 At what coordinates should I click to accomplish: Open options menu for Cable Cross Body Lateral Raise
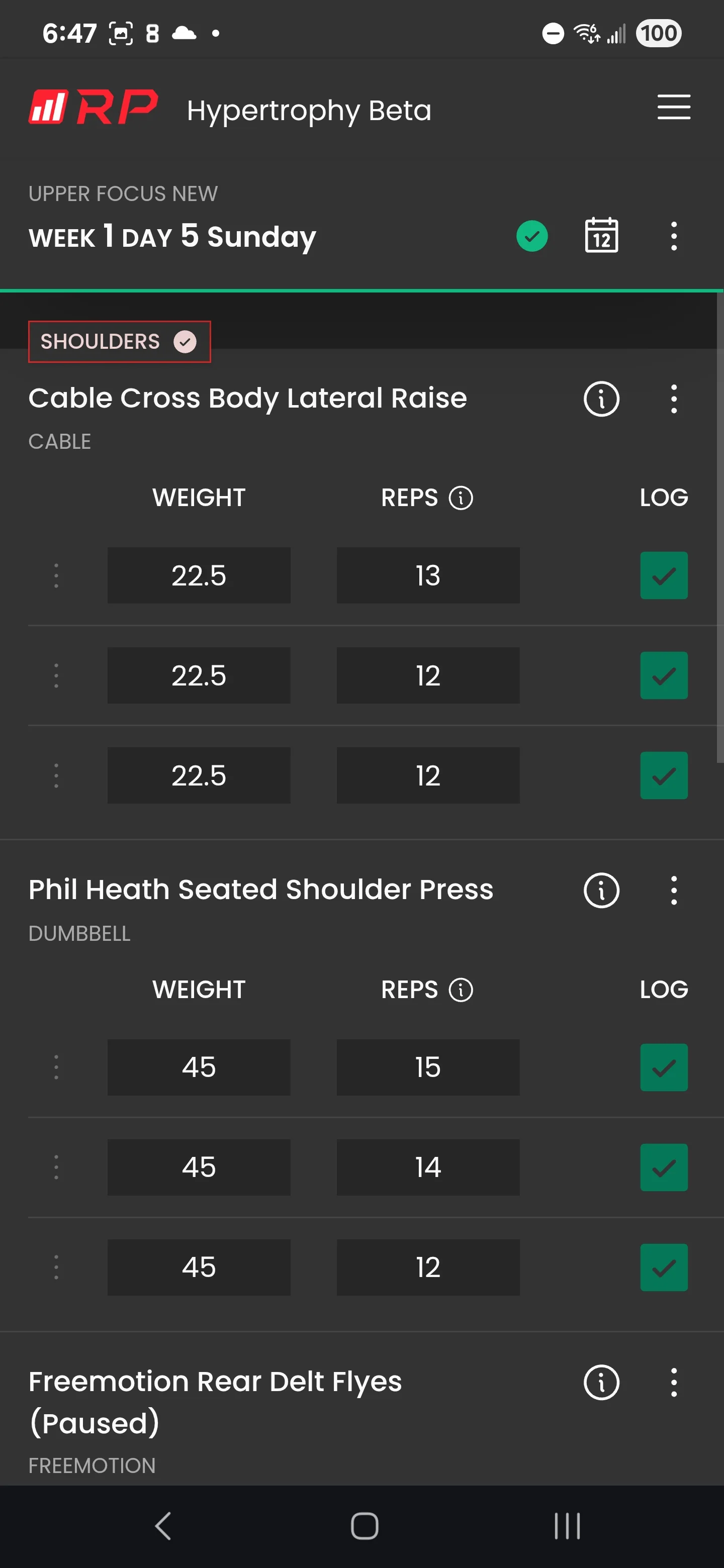point(673,400)
